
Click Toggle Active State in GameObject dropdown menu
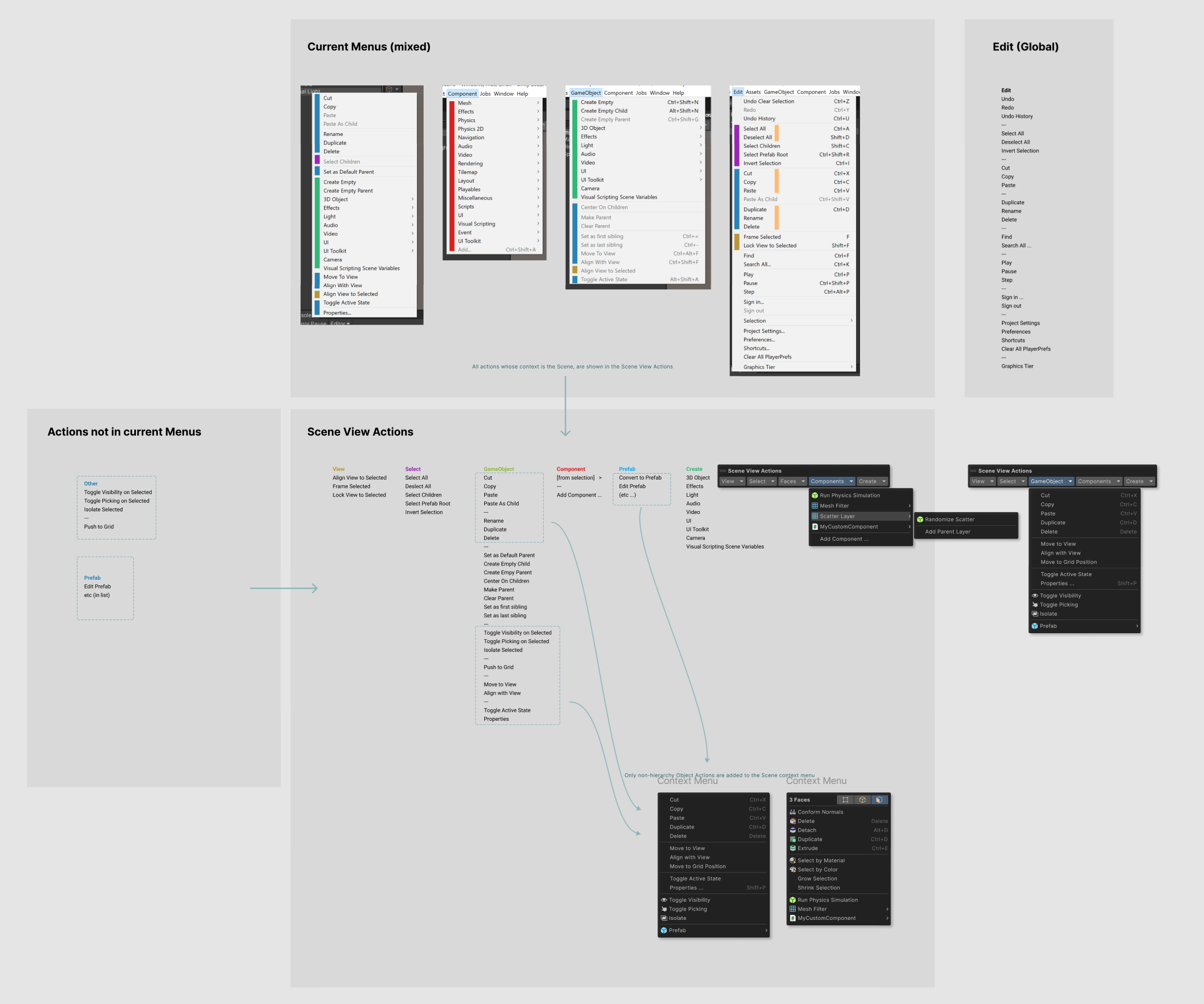(x=1066, y=574)
